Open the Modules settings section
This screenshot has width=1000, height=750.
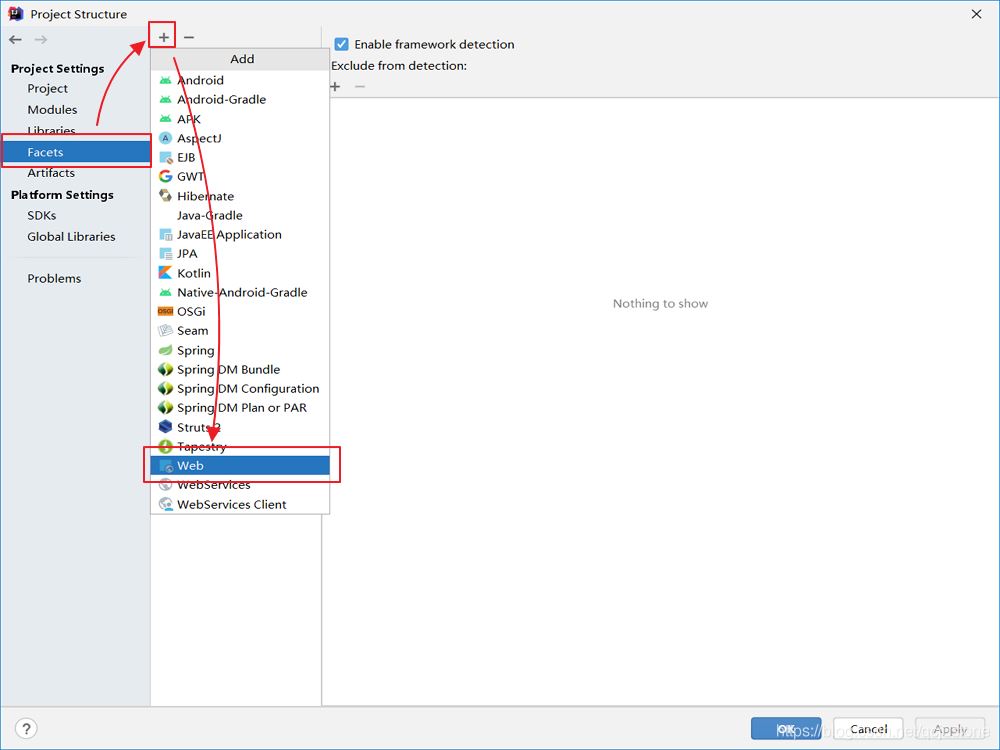coord(52,110)
